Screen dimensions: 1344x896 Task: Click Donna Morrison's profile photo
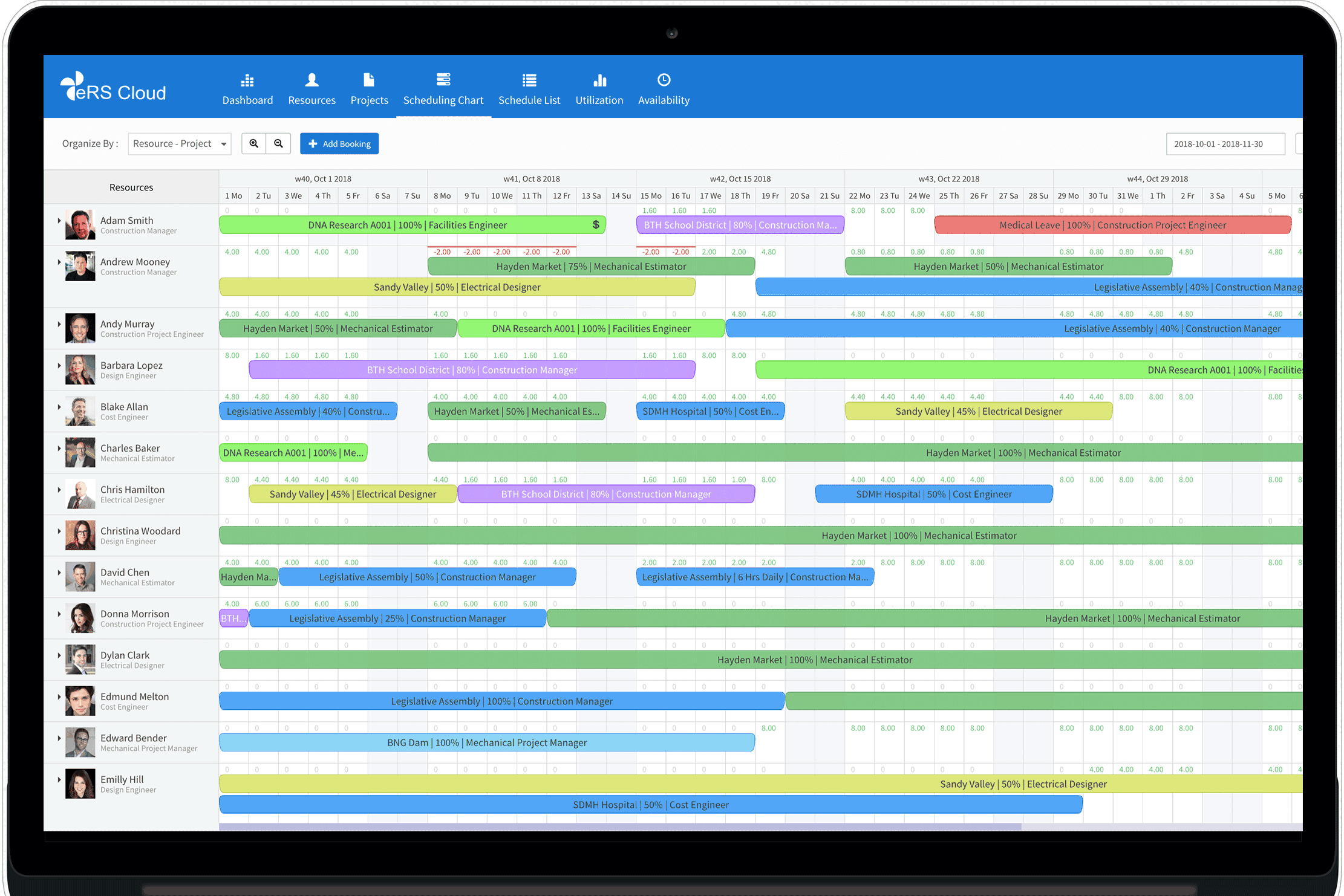[x=80, y=618]
